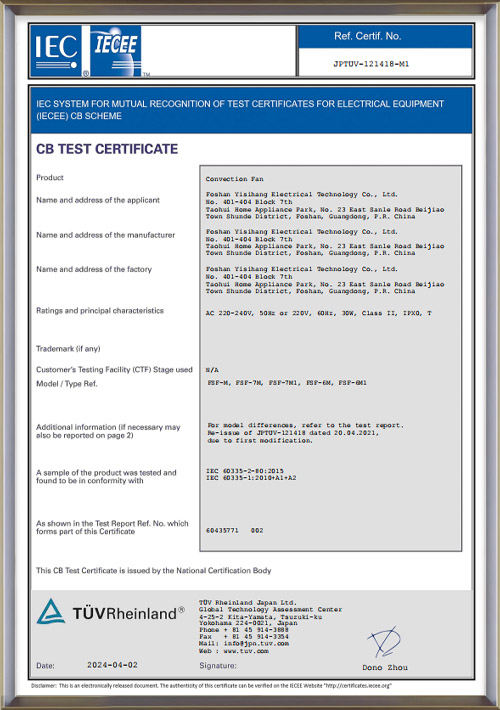This screenshot has width=500, height=710.
Task: Select 'TÜV Rheinland Japan Ltd.' issuer name
Action: (x=248, y=603)
